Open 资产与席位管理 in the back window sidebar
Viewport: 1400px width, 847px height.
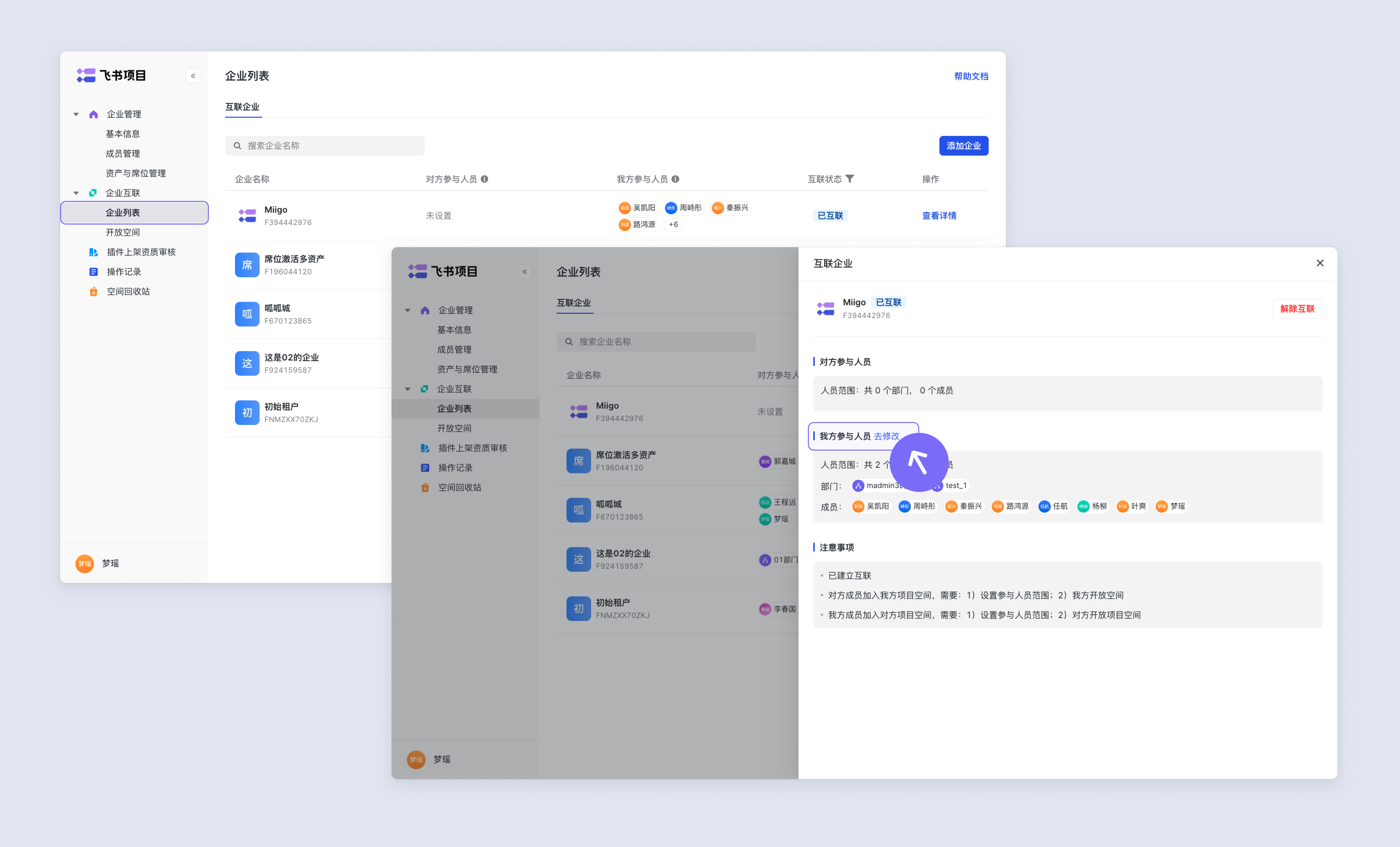pyautogui.click(x=136, y=173)
